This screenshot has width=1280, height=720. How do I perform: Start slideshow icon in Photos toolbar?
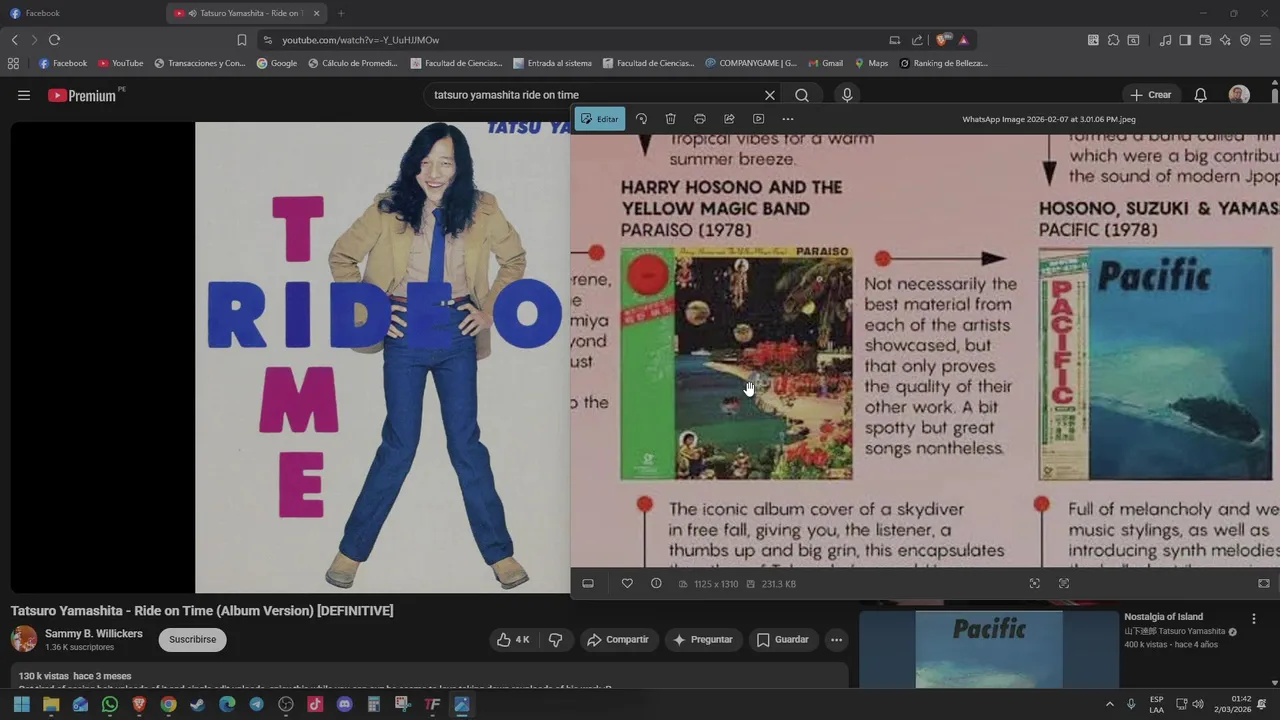click(x=758, y=119)
